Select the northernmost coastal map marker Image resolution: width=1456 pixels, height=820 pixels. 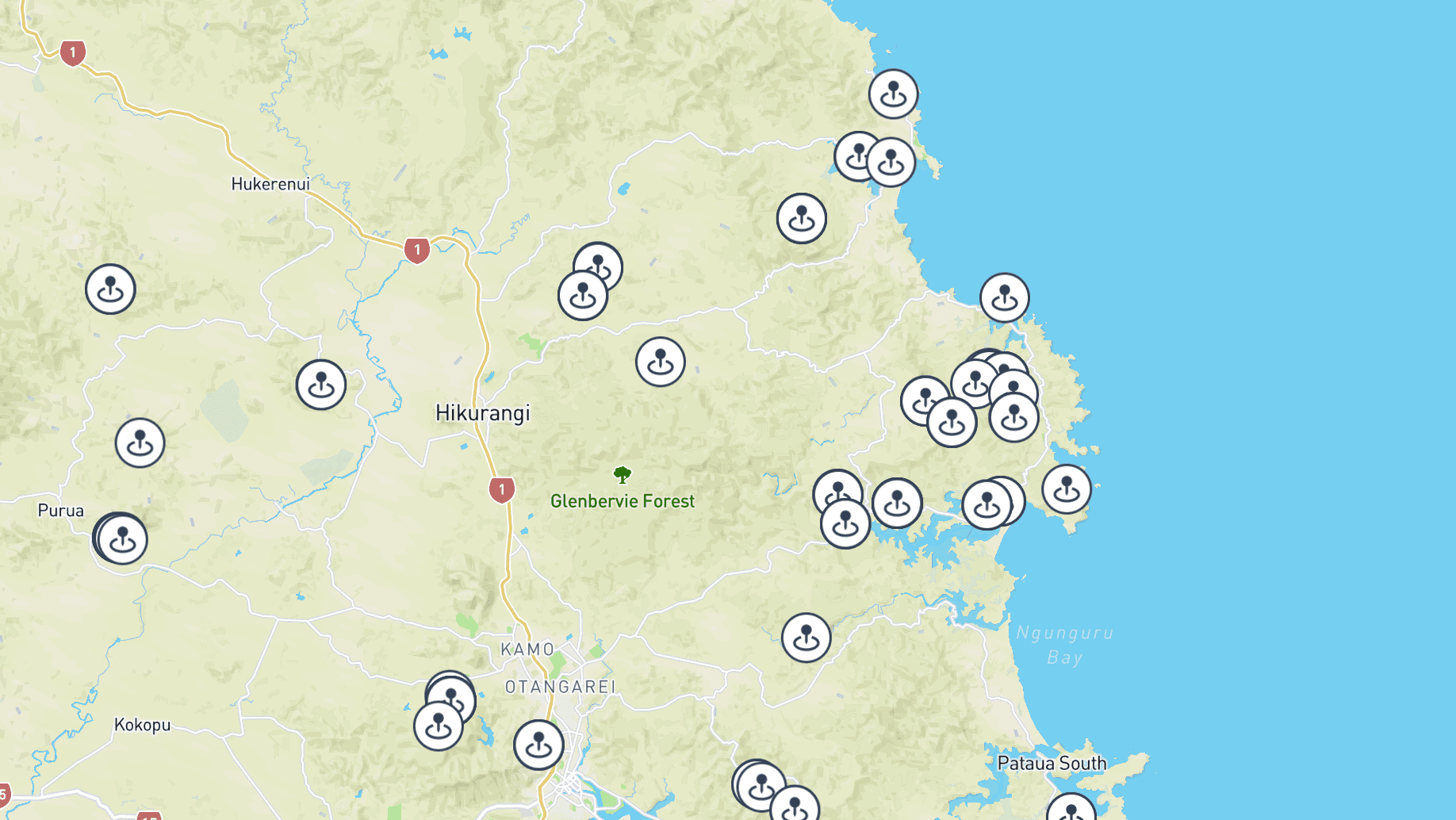click(893, 94)
